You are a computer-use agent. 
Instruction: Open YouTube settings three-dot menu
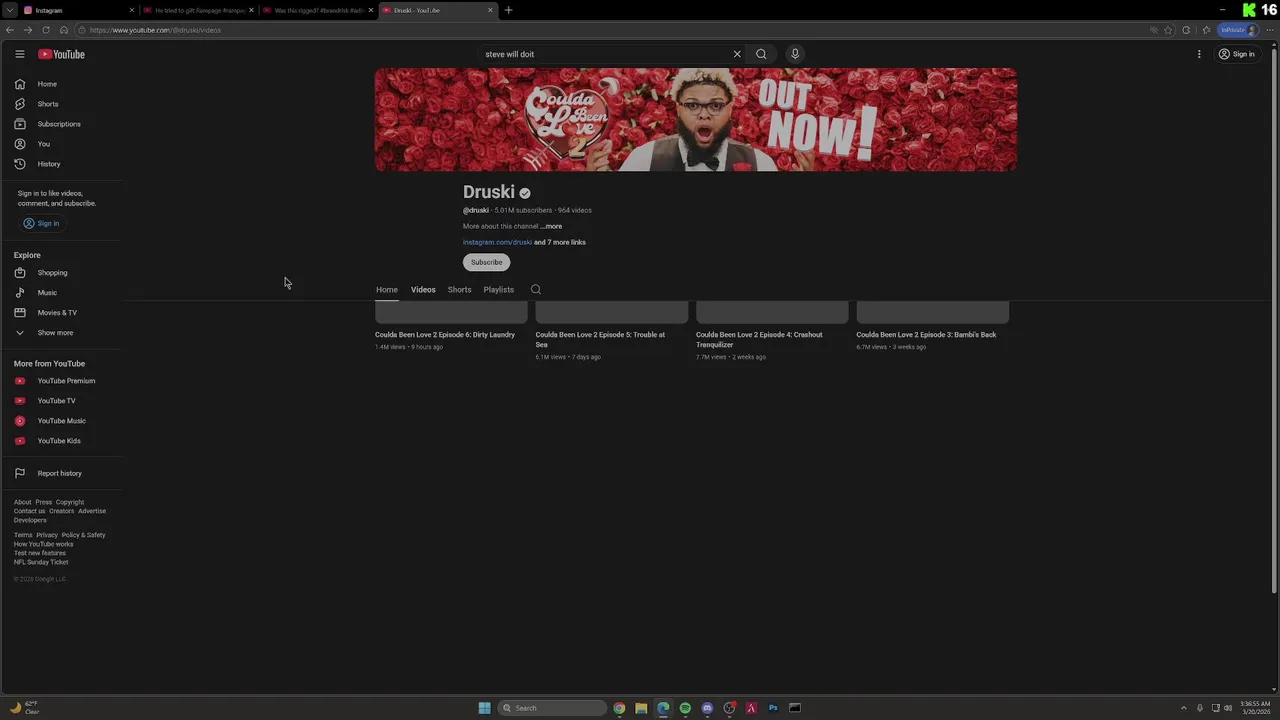tap(1199, 54)
